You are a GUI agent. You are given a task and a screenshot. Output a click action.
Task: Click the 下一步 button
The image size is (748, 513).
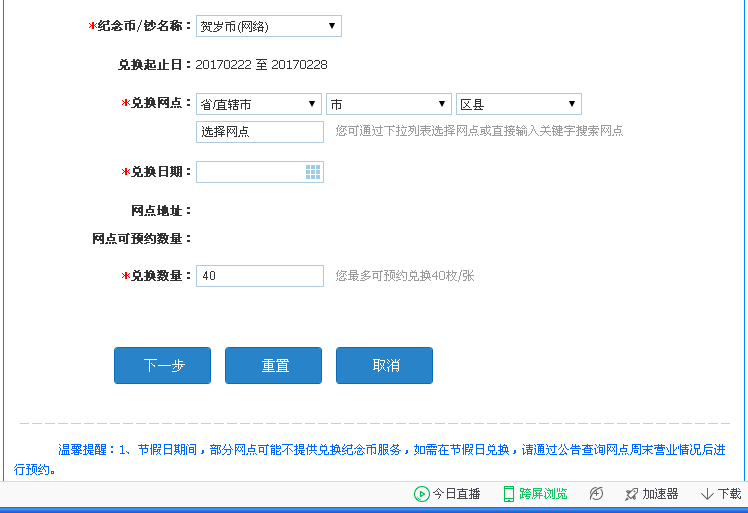pos(163,366)
